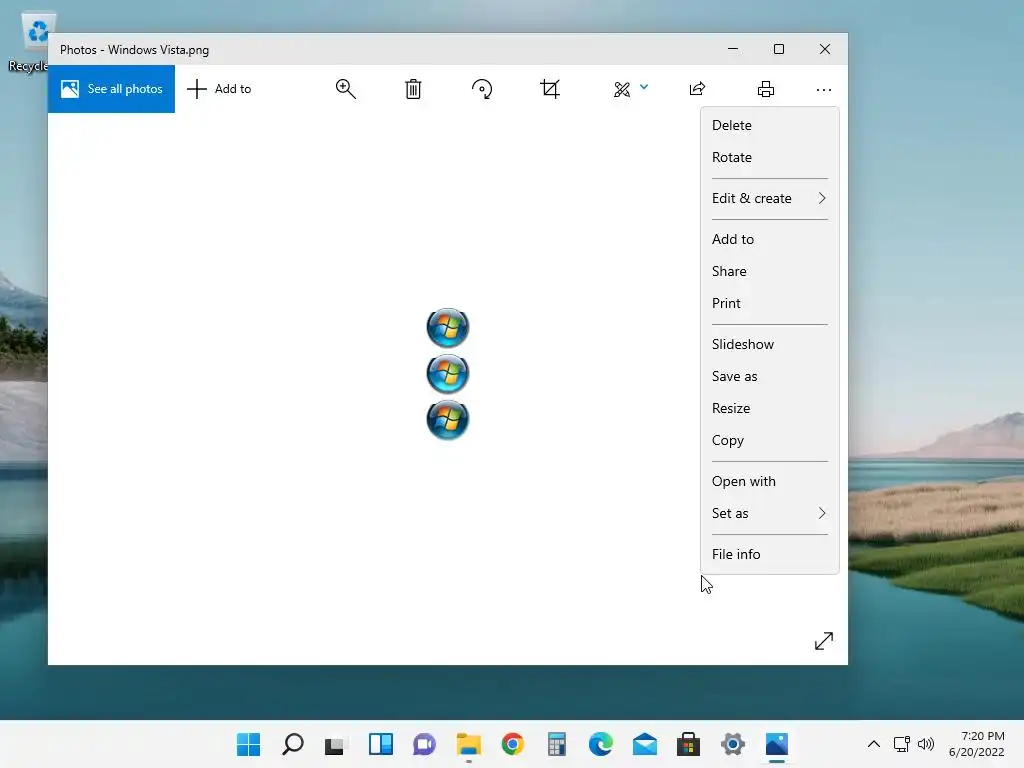This screenshot has height=768, width=1024.
Task: Click the Windows Vista image in viewer
Action: tap(447, 374)
